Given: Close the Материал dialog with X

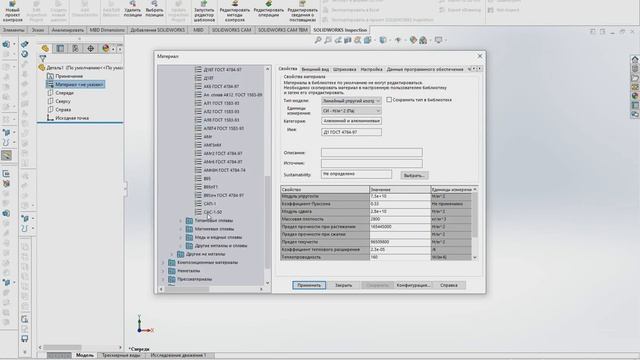Looking at the screenshot, I should coord(480,56).
